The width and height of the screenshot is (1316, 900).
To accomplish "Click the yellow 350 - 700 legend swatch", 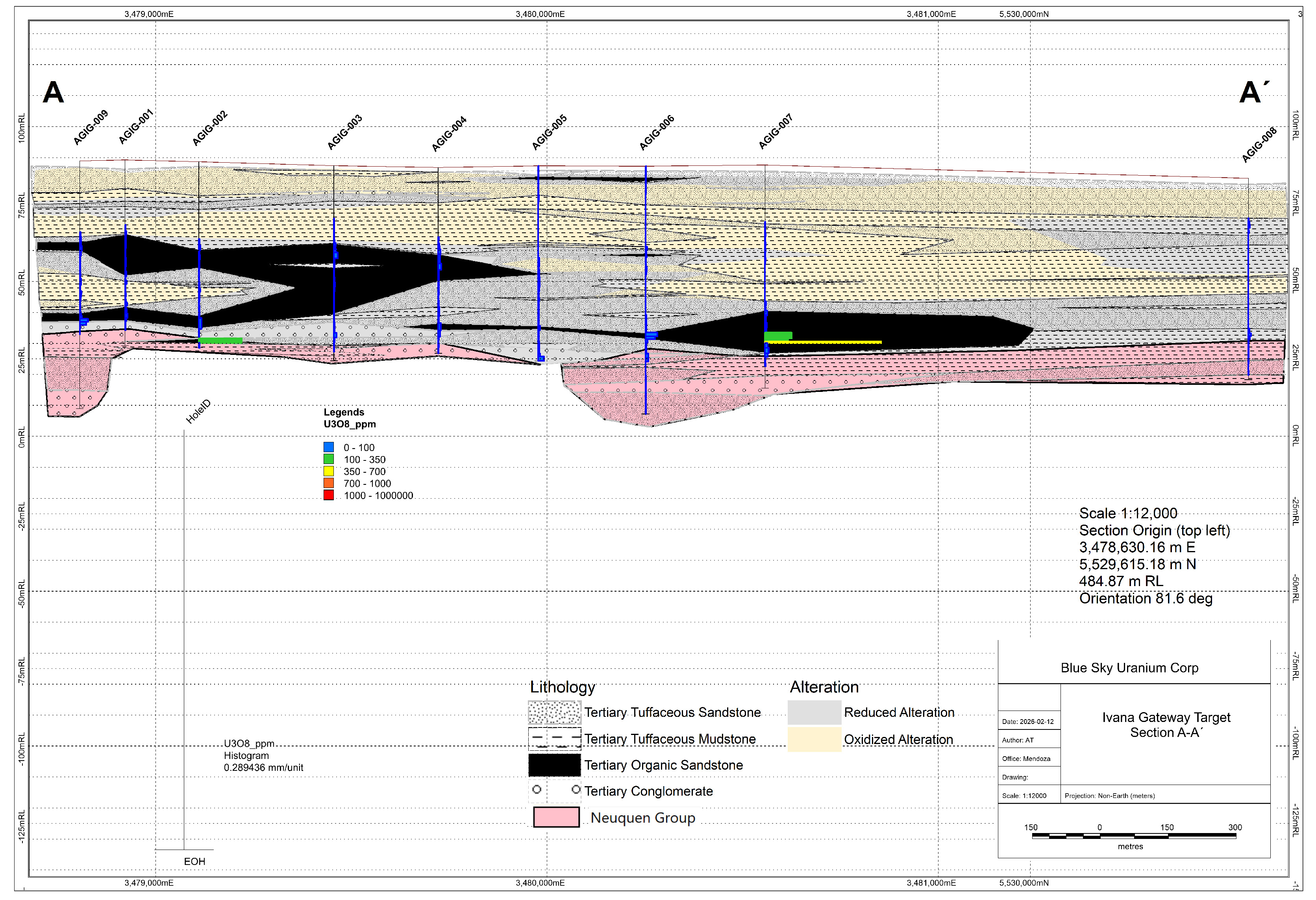I will tap(328, 471).
